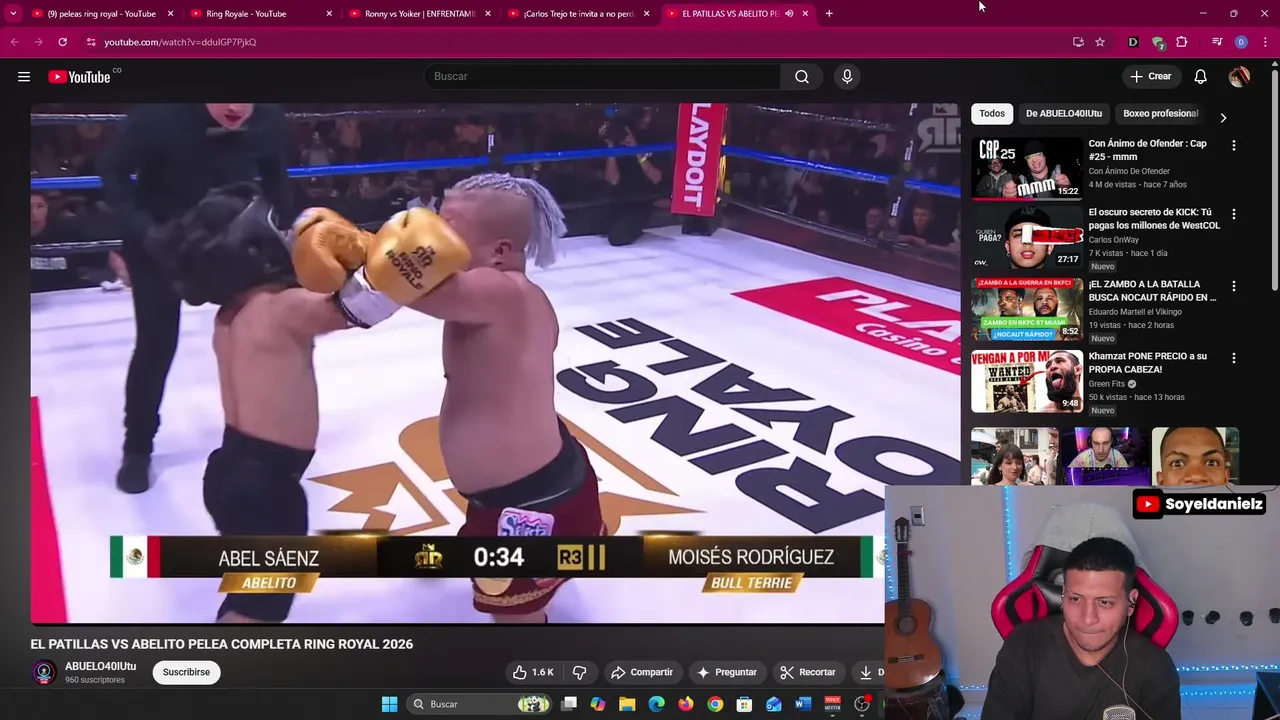Subscribe with the Suscribirse button

[x=186, y=672]
